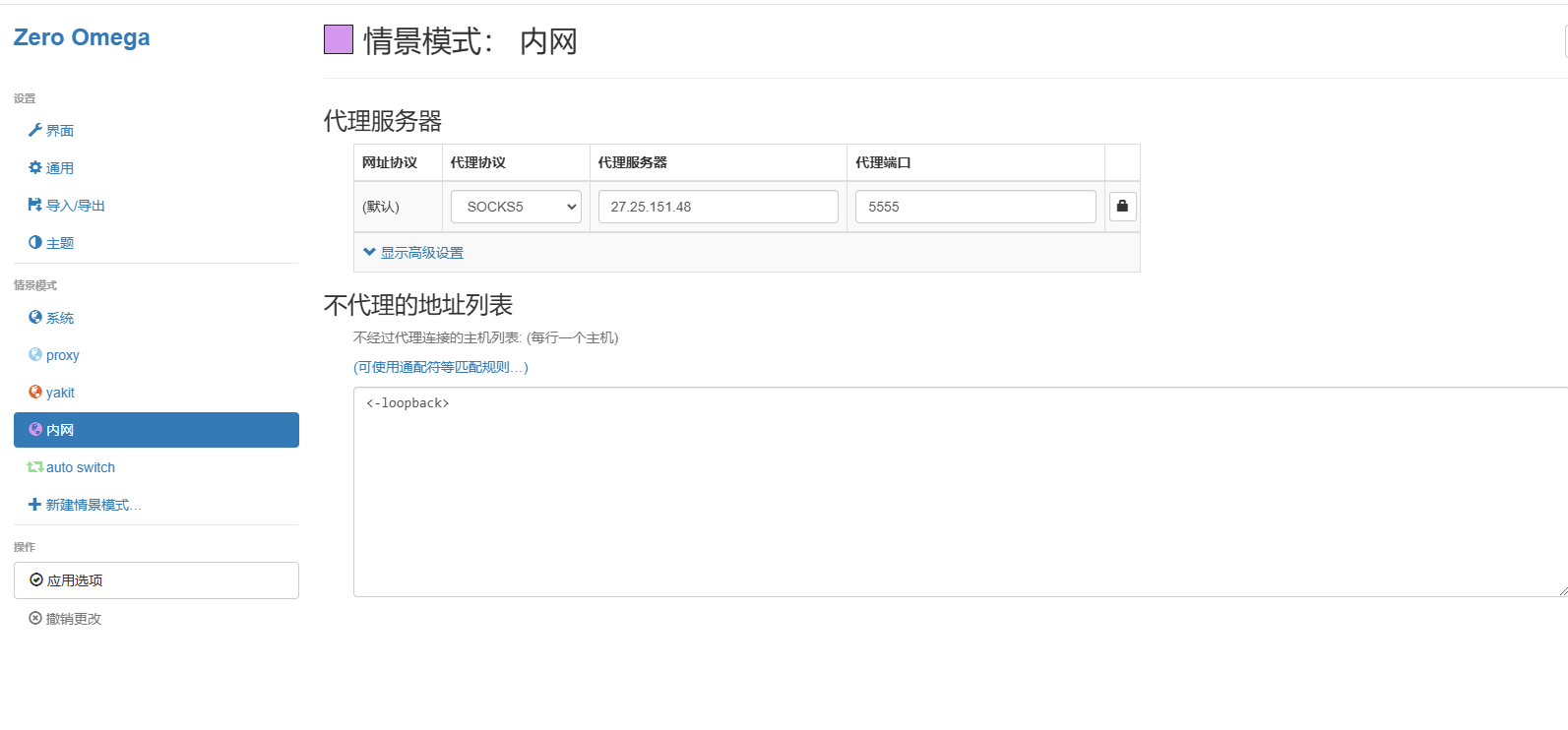Click the switch arrows icon beside auto switch
This screenshot has height=730, width=1568.
pos(35,466)
